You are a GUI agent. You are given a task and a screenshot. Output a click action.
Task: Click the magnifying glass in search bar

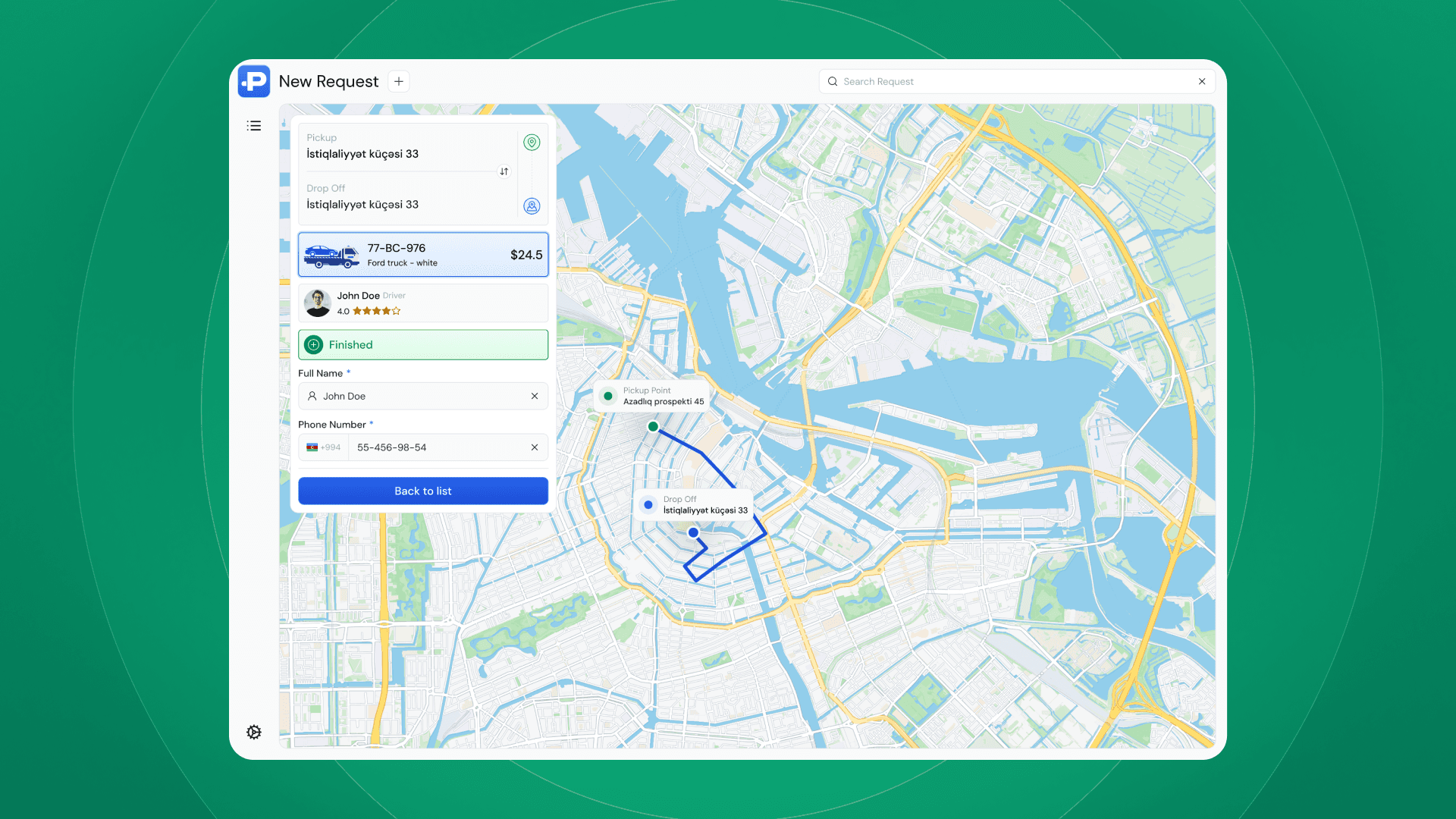[x=833, y=81]
